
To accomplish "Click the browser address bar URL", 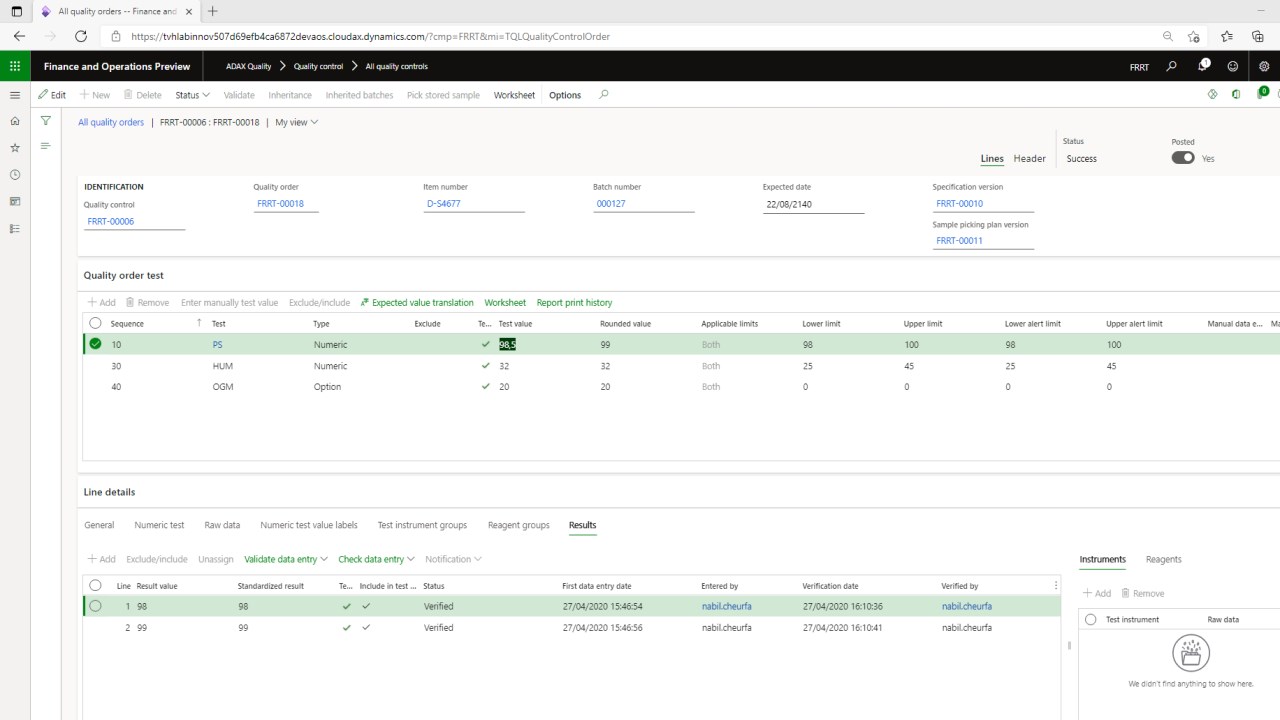I will tap(370, 36).
